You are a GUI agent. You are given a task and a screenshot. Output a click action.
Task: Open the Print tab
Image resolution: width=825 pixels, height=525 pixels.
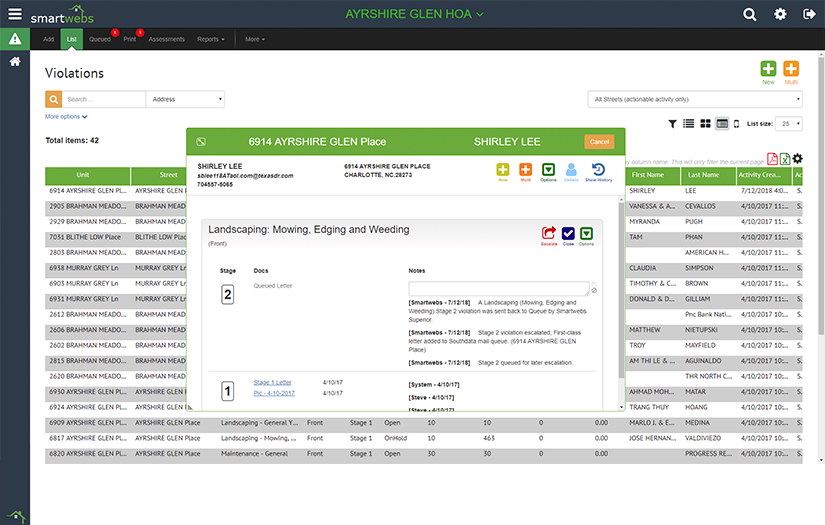[129, 39]
